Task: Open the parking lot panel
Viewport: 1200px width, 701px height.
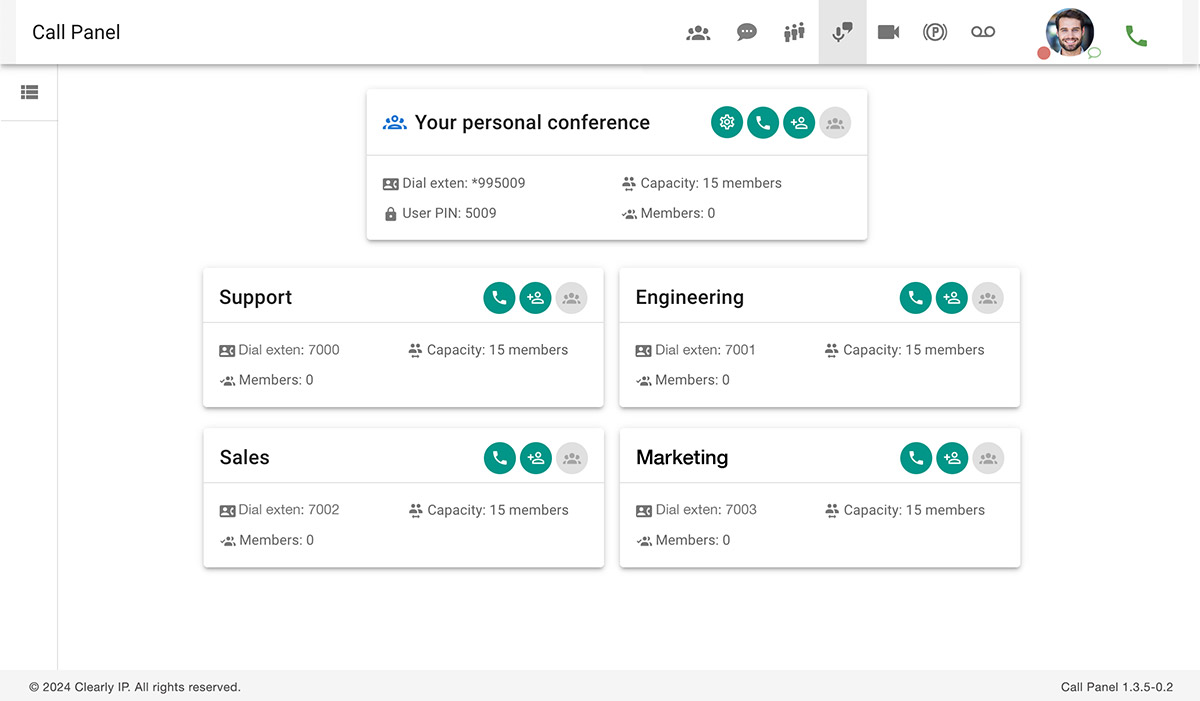Action: click(x=935, y=33)
